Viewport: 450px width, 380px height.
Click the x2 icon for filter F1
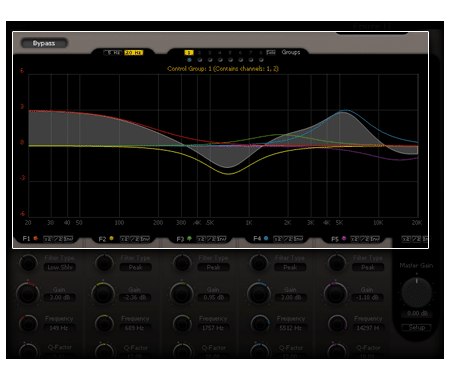click(48, 239)
